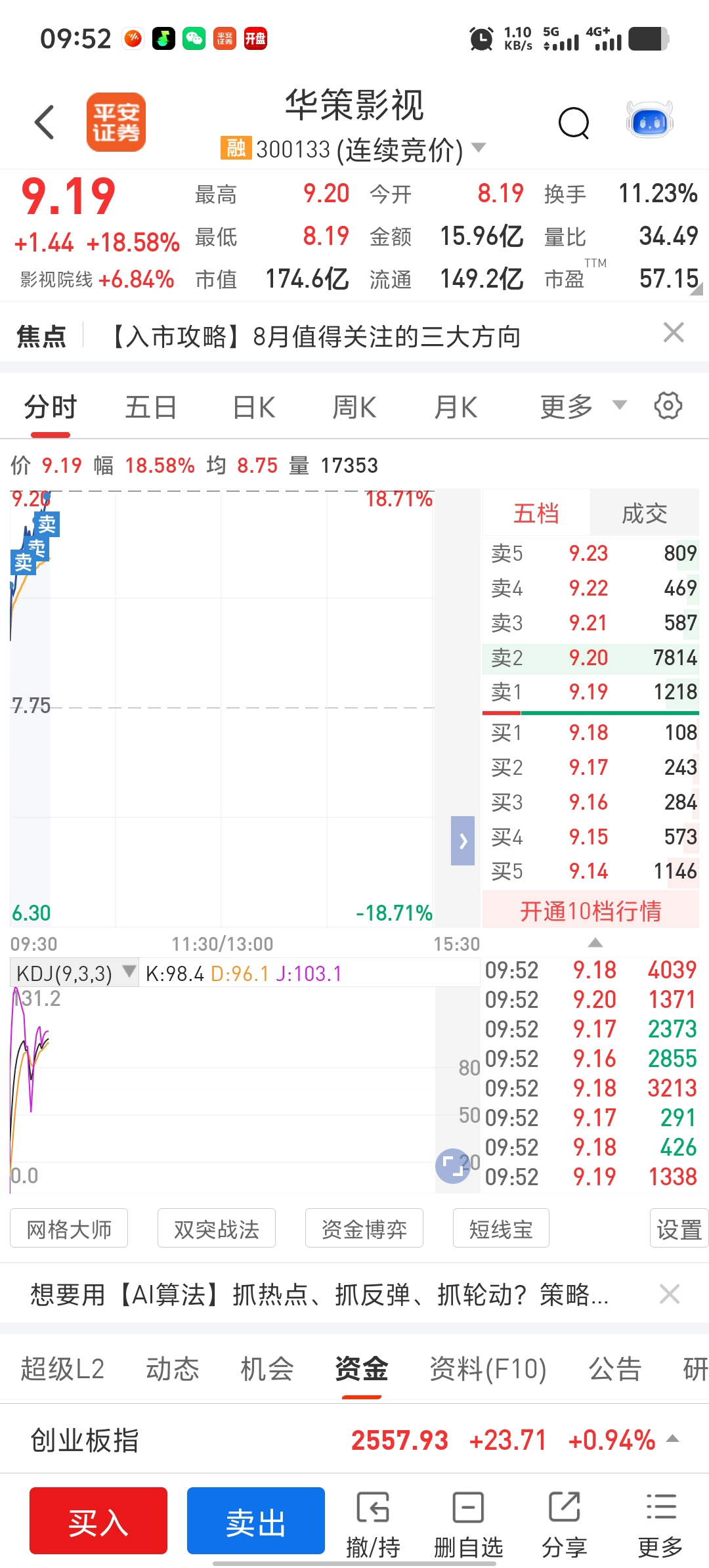Image resolution: width=709 pixels, height=1568 pixels.
Task: Expand the quote details corner triangle
Action: (x=697, y=288)
